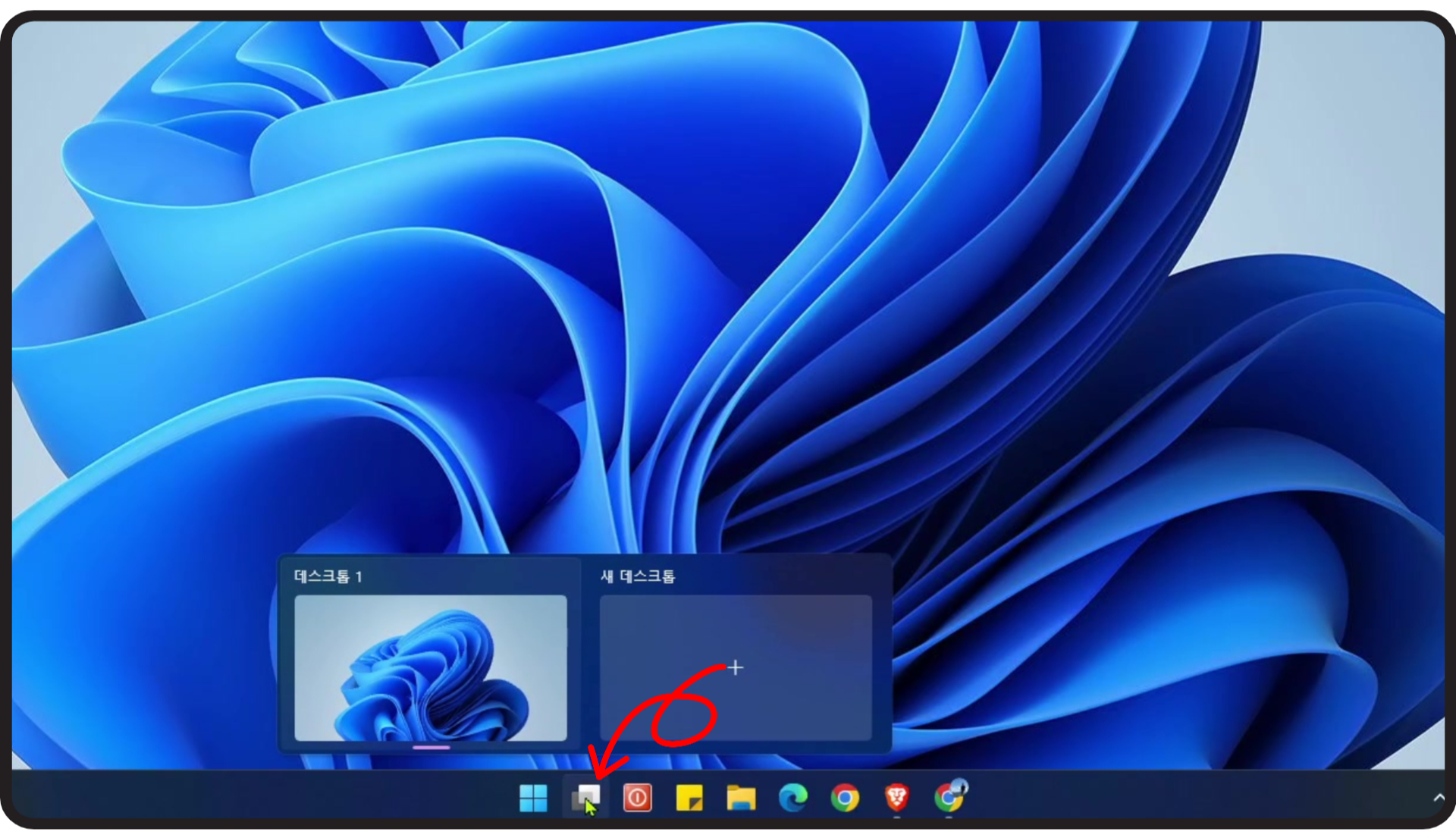Open the Brave browser

coord(896,798)
